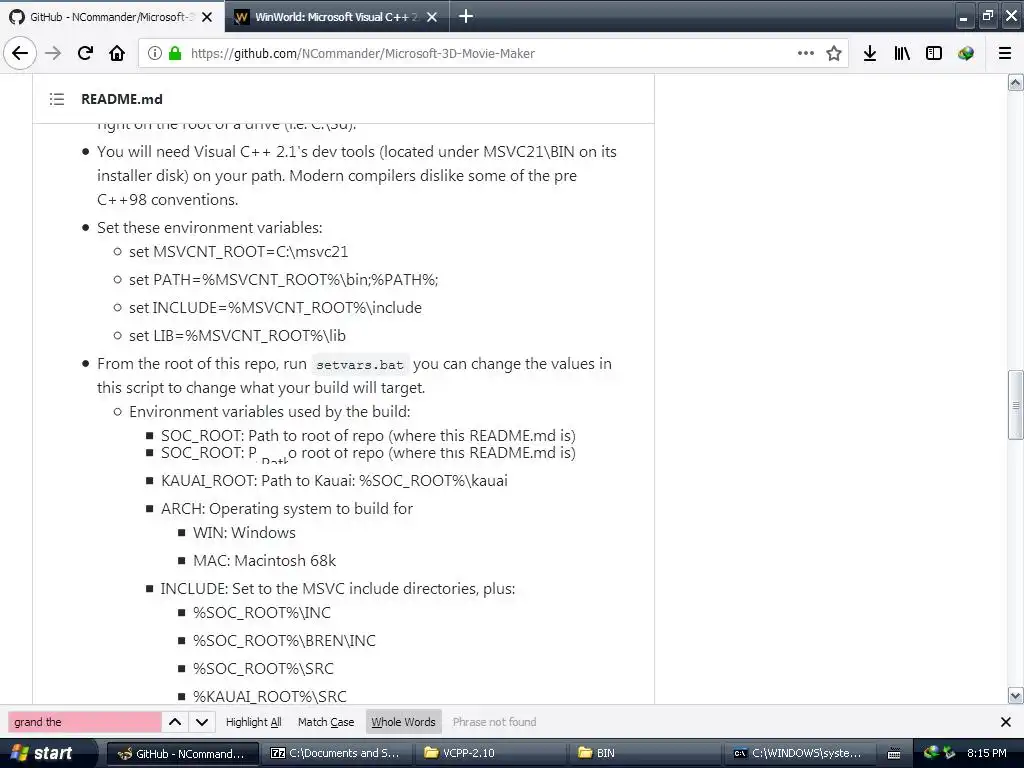Image resolution: width=1024 pixels, height=768 pixels.
Task: Open the library toolbar icon
Action: tap(902, 53)
